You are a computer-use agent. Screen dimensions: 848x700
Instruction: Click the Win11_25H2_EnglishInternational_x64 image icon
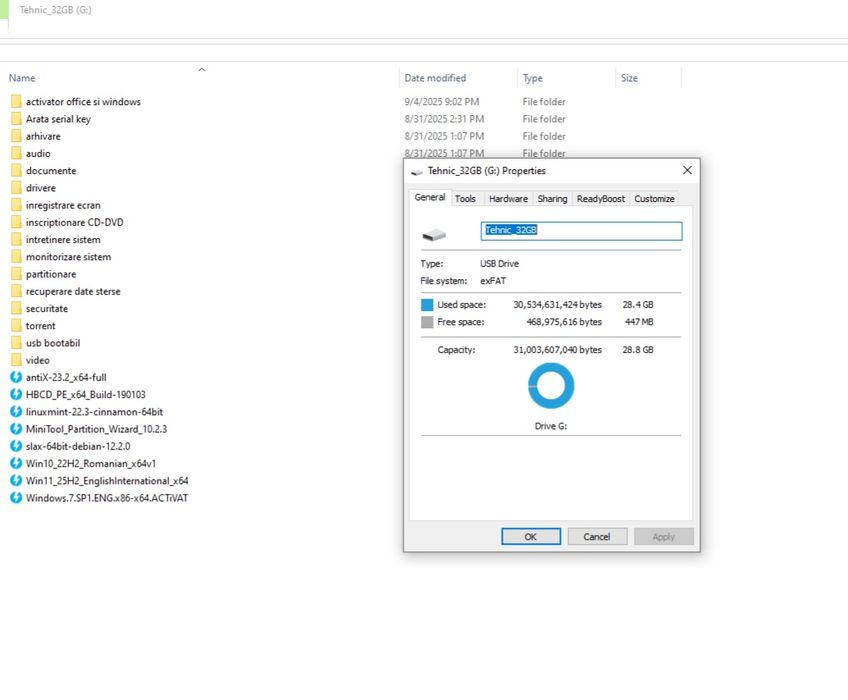16,481
